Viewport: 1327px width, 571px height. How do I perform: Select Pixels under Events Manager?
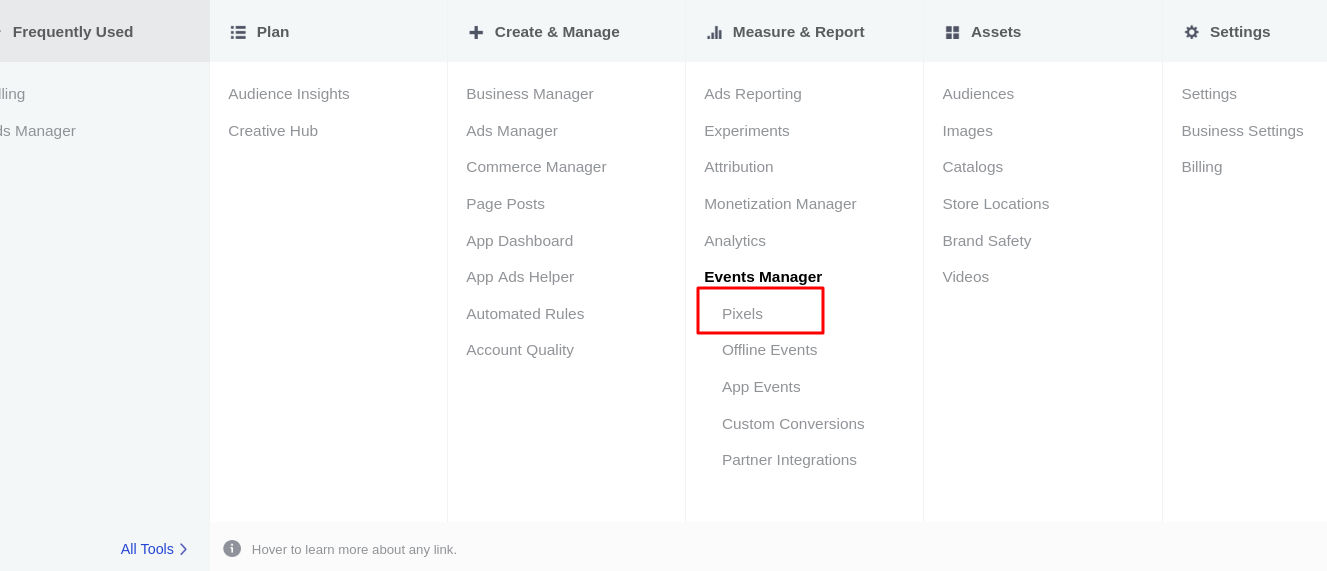point(742,314)
